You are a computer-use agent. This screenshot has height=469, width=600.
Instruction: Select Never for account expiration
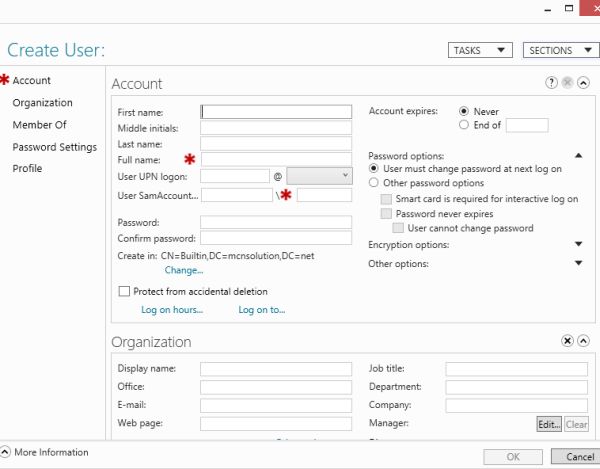[x=463, y=111]
